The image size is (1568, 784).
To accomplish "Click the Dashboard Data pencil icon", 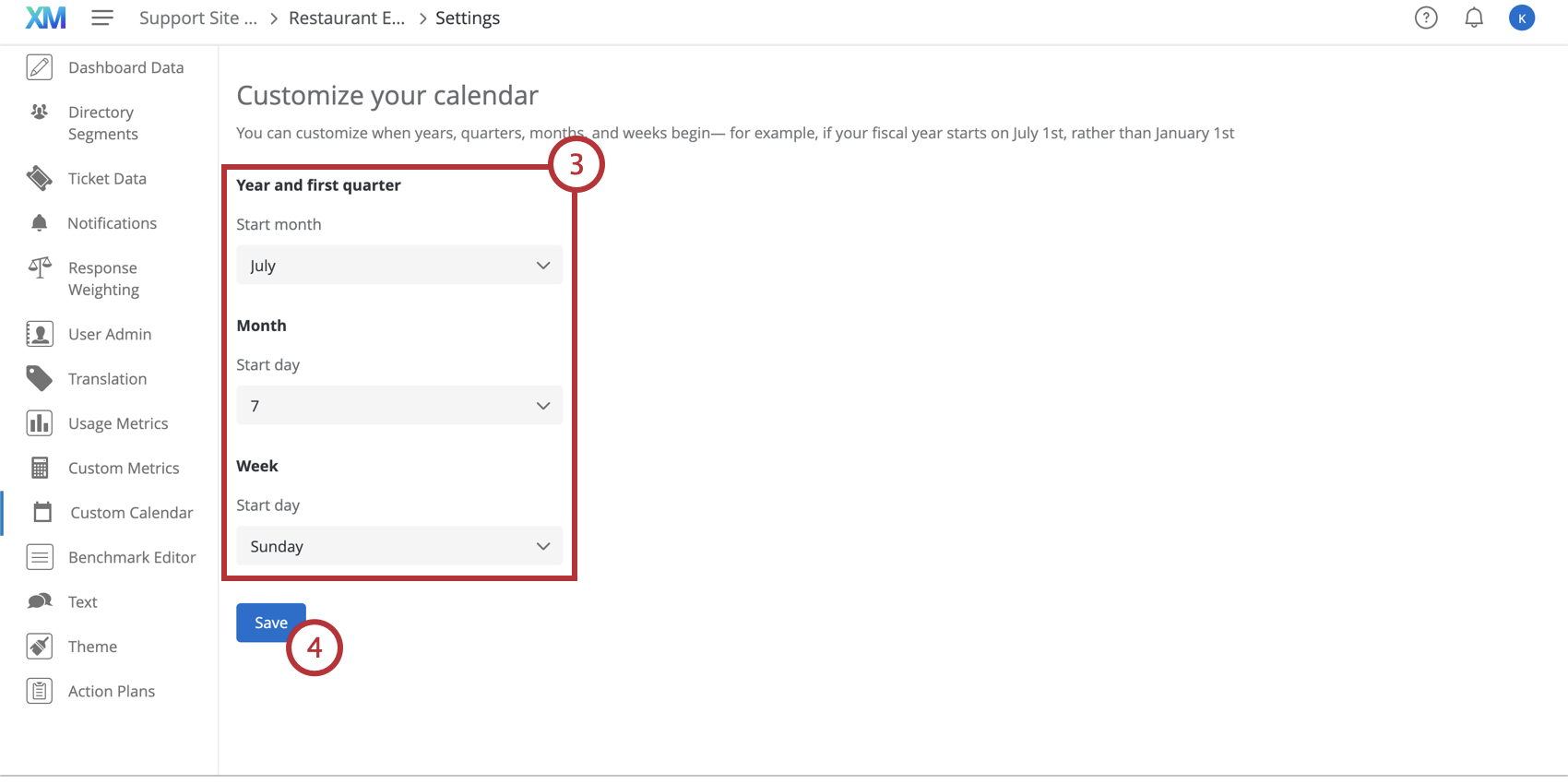I will [x=40, y=67].
